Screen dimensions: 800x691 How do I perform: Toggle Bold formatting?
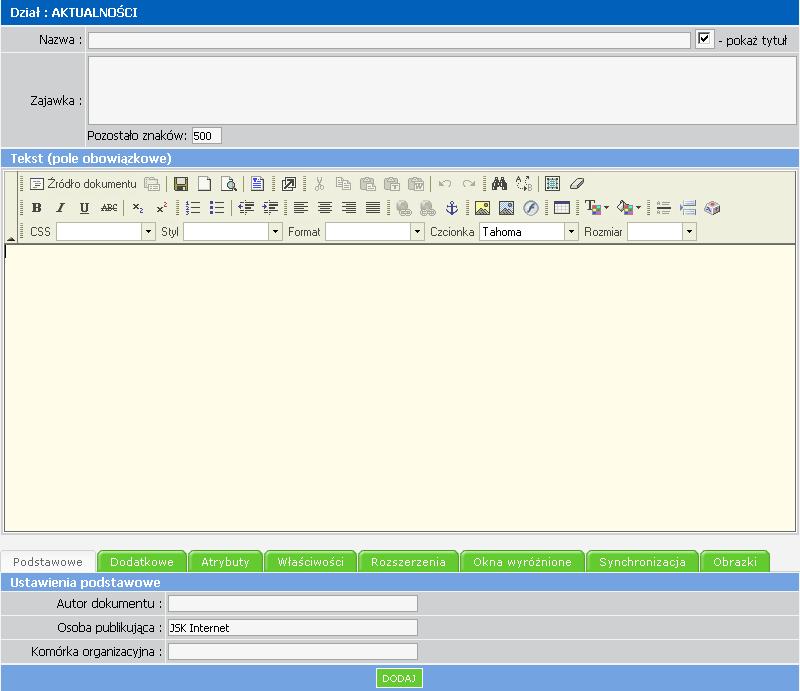(36, 208)
